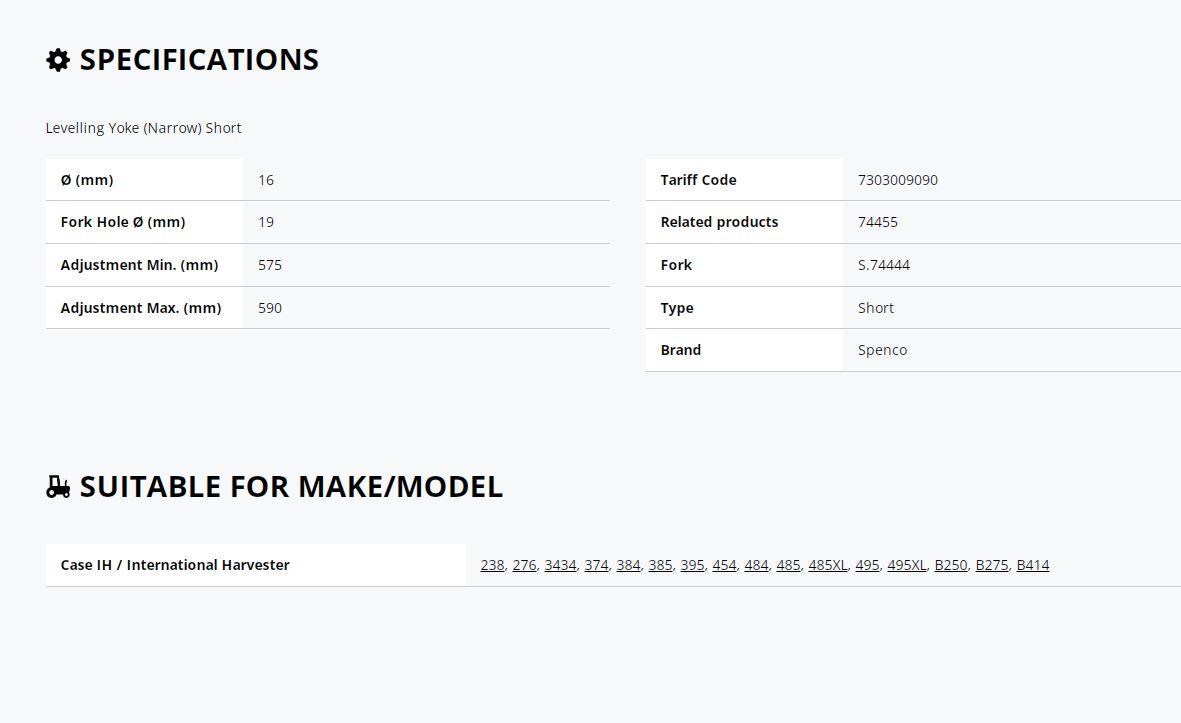The image size is (1181, 723).
Task: Open model 276 link
Action: point(524,565)
